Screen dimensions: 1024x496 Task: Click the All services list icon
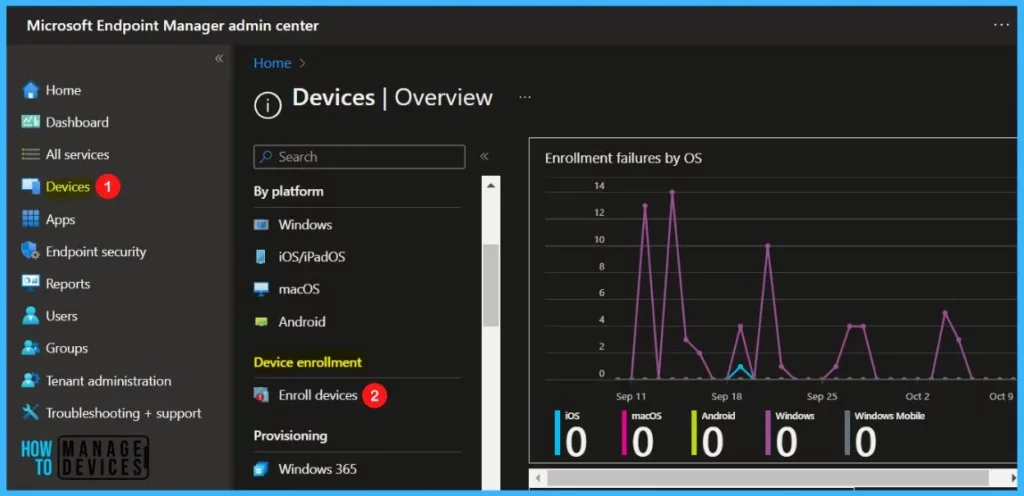tap(31, 155)
